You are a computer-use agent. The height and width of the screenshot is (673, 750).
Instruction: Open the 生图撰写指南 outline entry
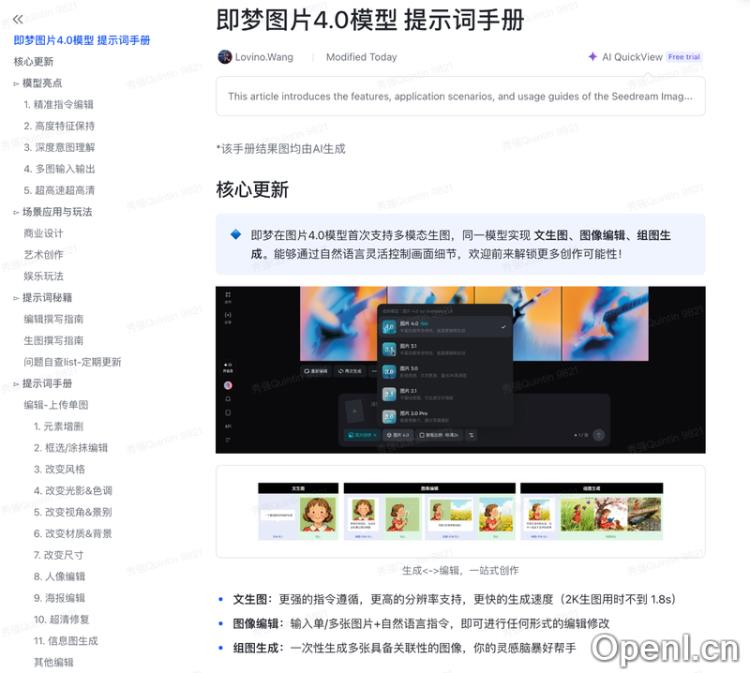pyautogui.click(x=54, y=341)
